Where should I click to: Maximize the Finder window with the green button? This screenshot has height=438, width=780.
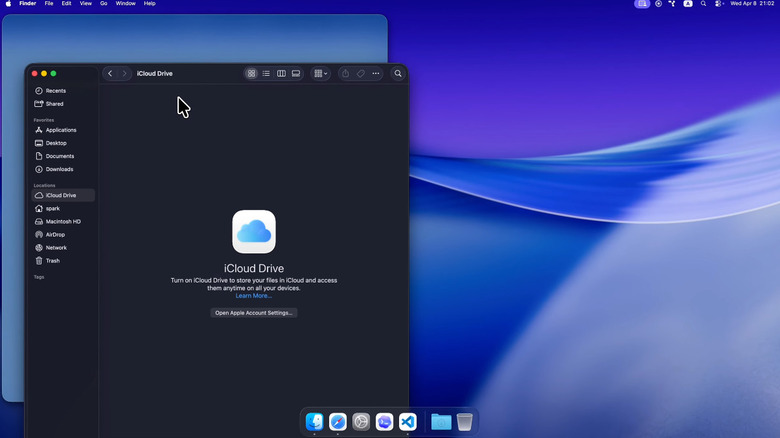click(x=53, y=74)
